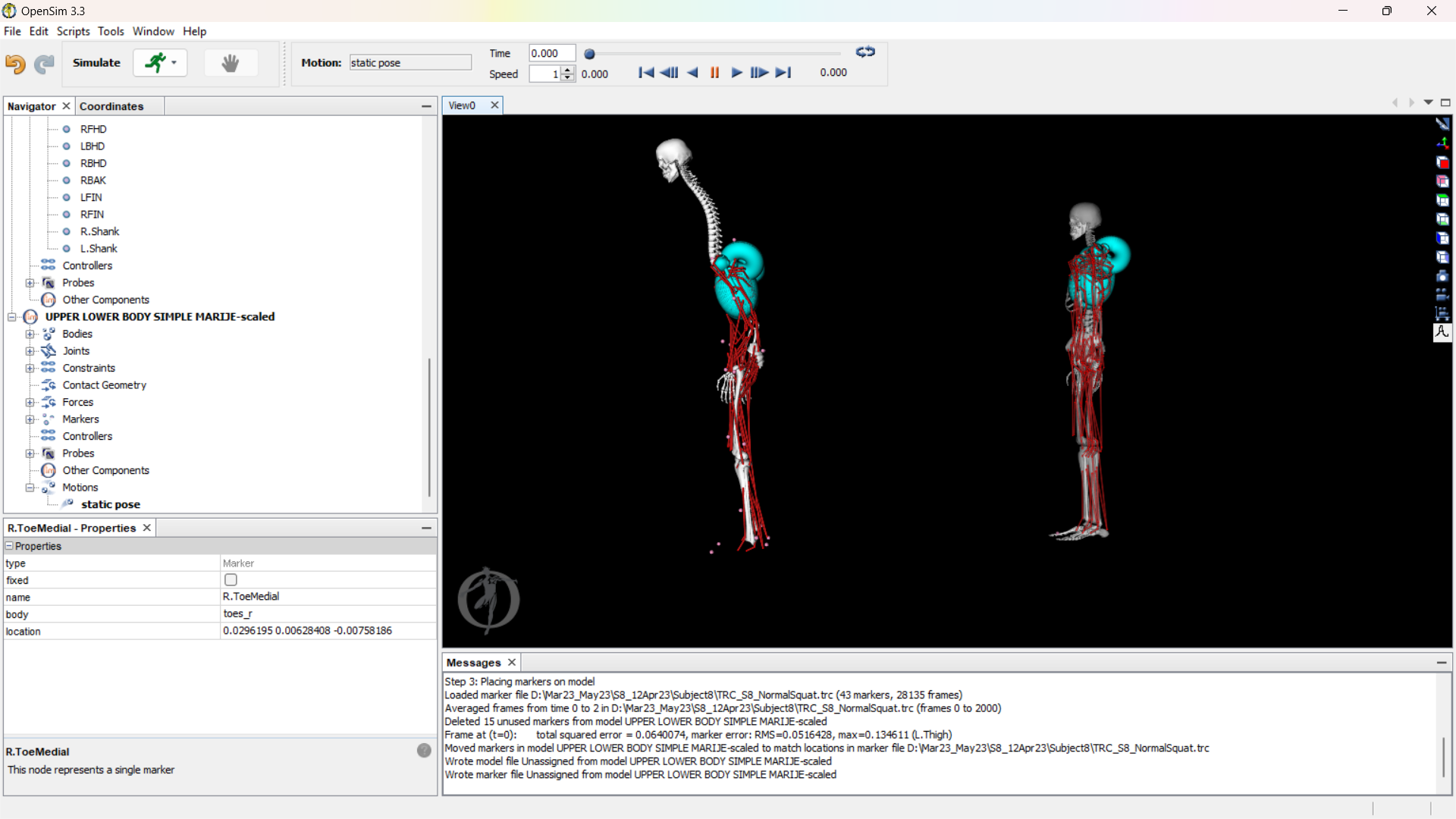Set left view with the blue cube icon
The height and width of the screenshot is (819, 1456).
click(x=1442, y=238)
